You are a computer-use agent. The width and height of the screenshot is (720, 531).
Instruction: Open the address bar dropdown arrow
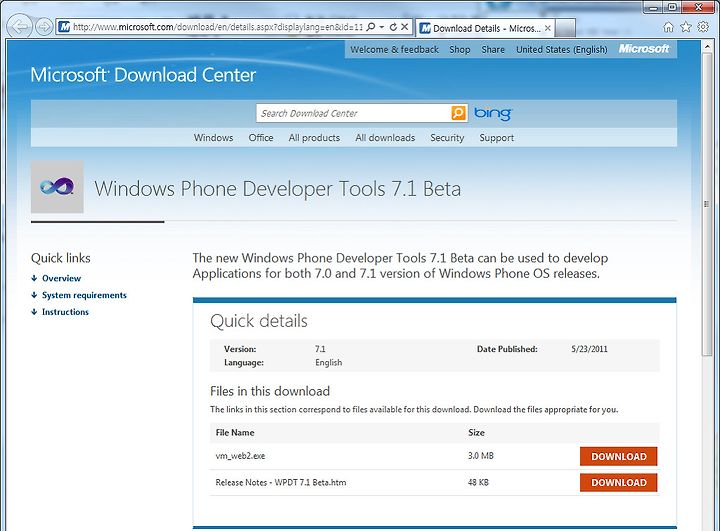coord(382,27)
